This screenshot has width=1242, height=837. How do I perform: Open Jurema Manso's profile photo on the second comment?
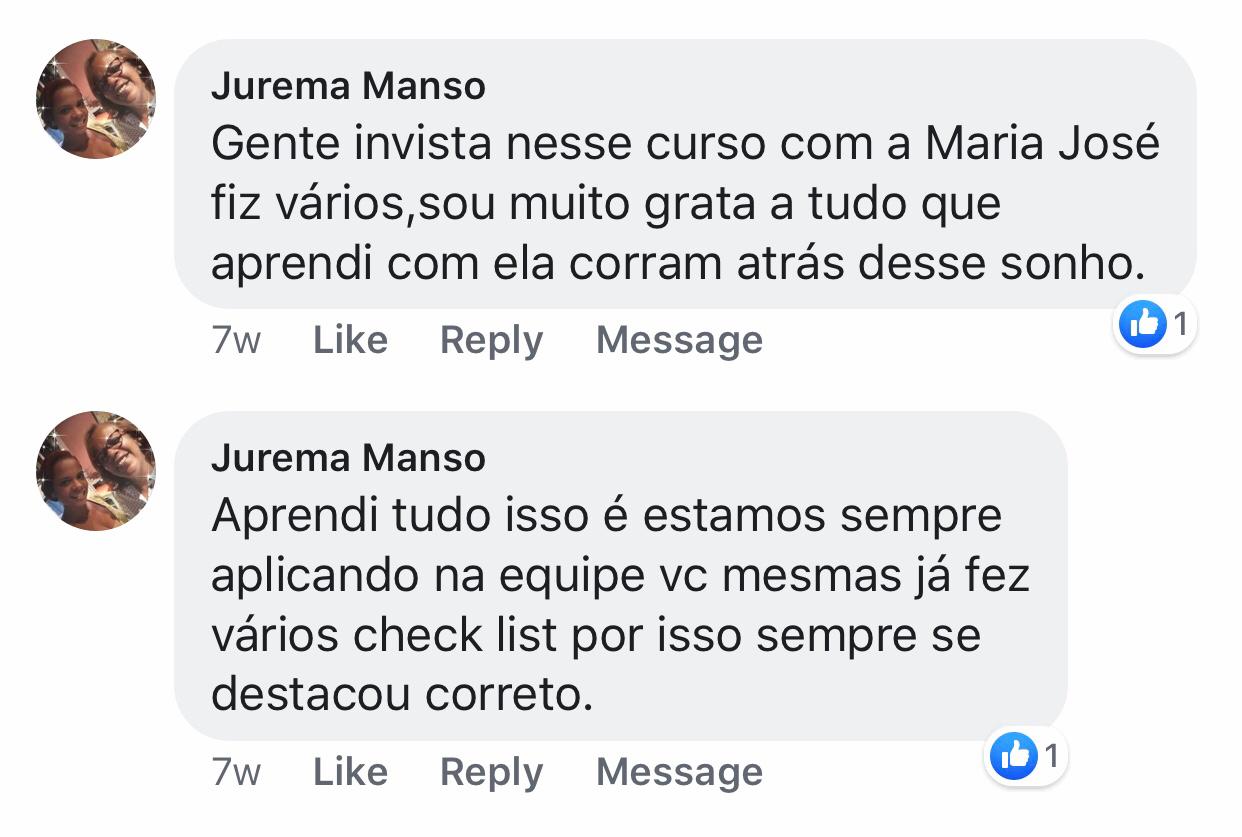tap(96, 471)
